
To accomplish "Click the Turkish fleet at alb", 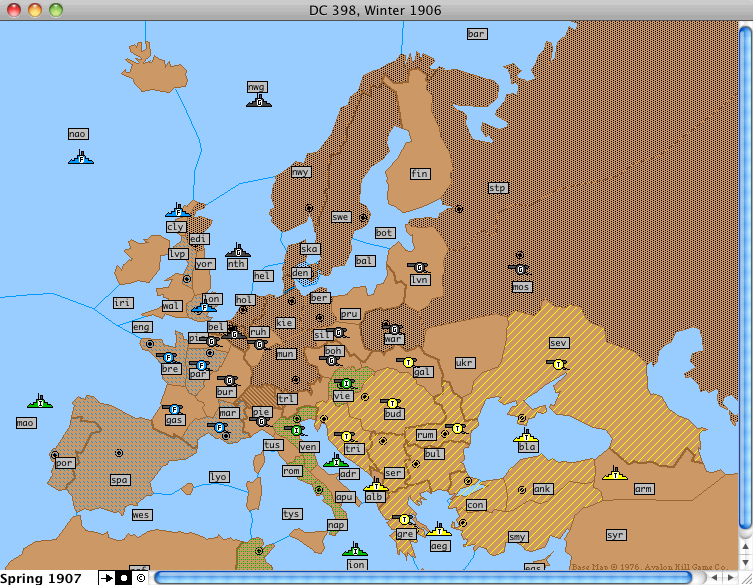I will pos(376,485).
